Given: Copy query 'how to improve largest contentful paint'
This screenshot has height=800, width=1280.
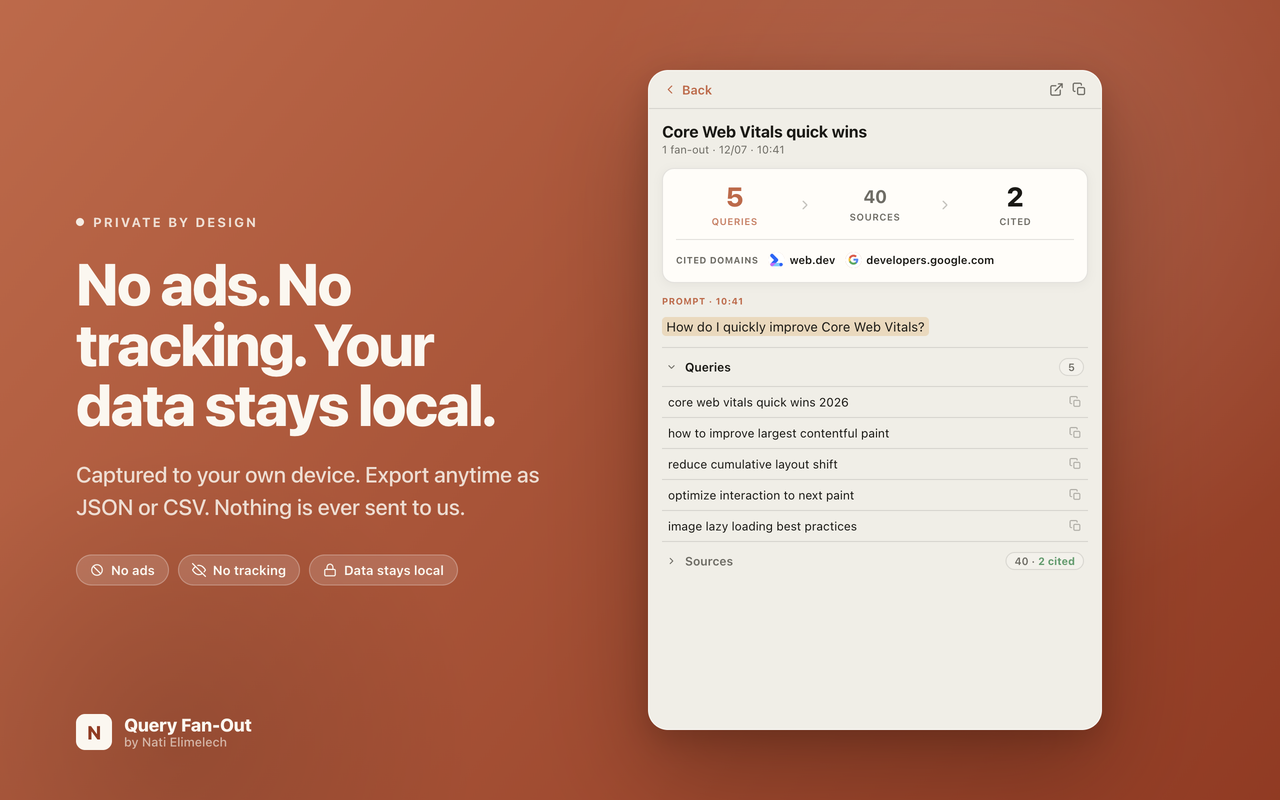Looking at the screenshot, I should pos(1075,433).
